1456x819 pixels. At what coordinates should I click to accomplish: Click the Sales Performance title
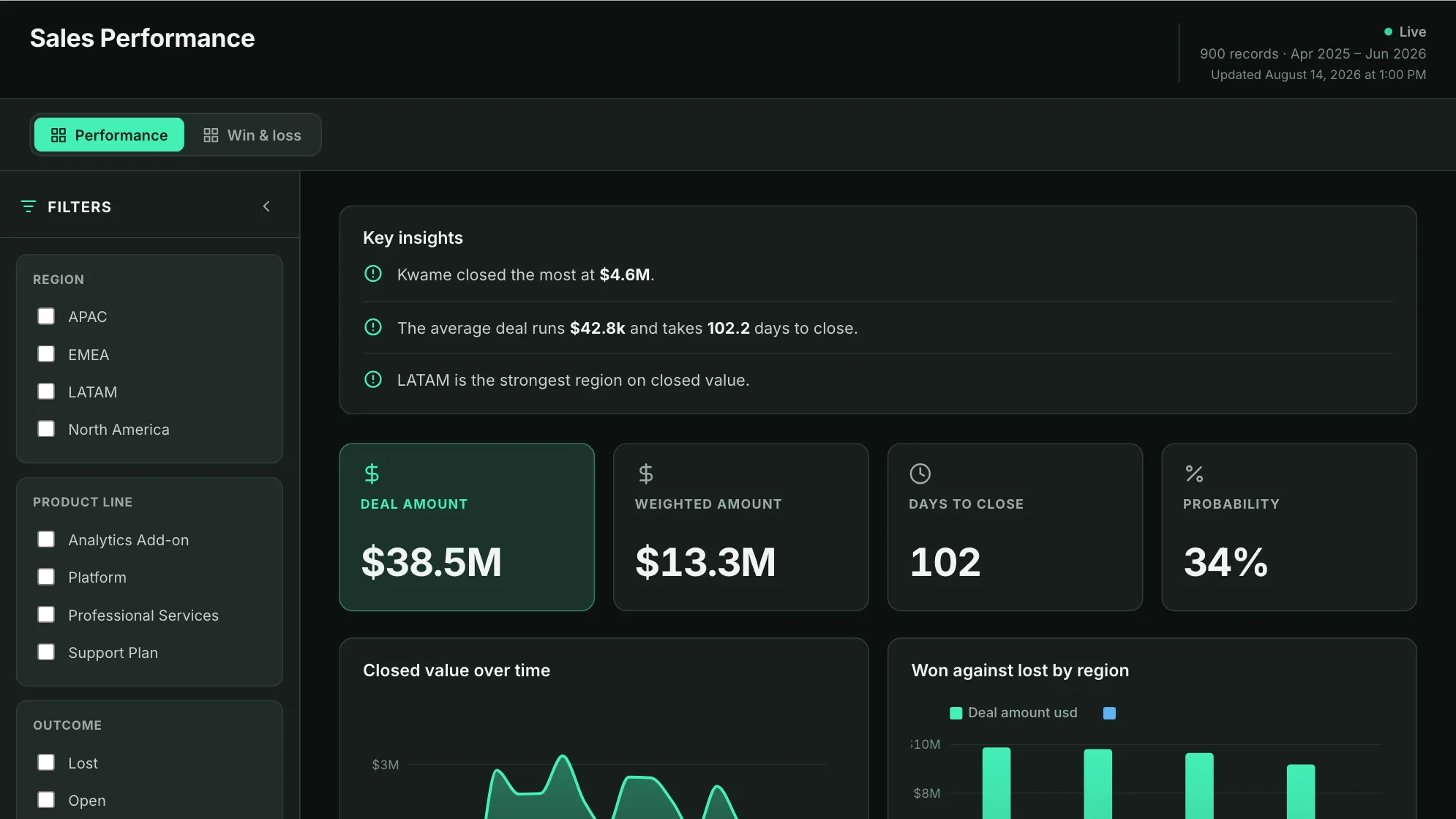[142, 38]
